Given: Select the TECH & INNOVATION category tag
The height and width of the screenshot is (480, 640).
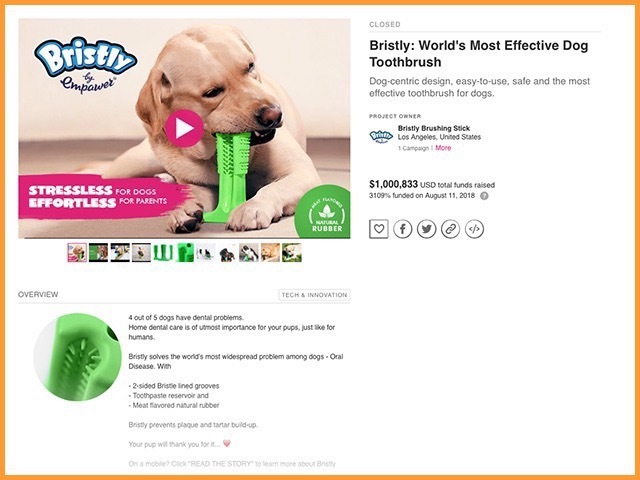Looking at the screenshot, I should click(314, 295).
